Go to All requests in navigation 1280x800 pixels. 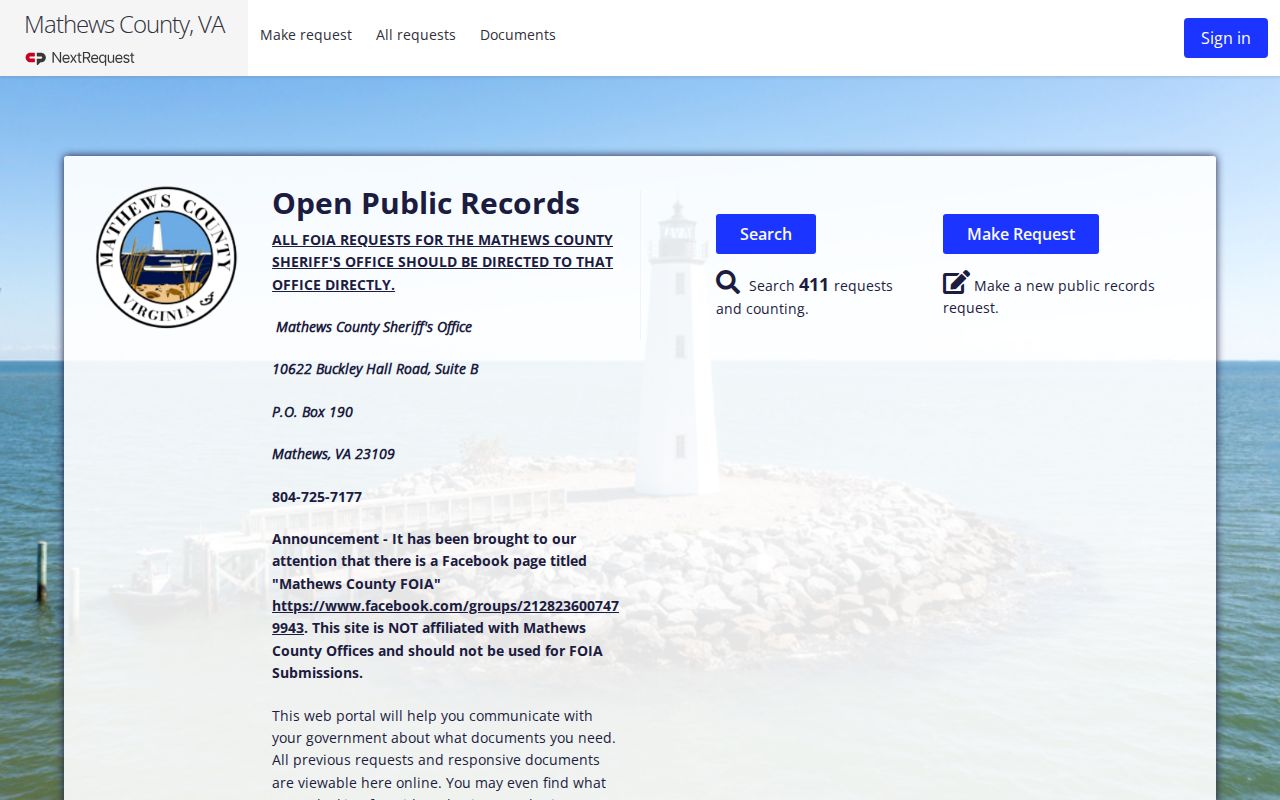click(416, 35)
